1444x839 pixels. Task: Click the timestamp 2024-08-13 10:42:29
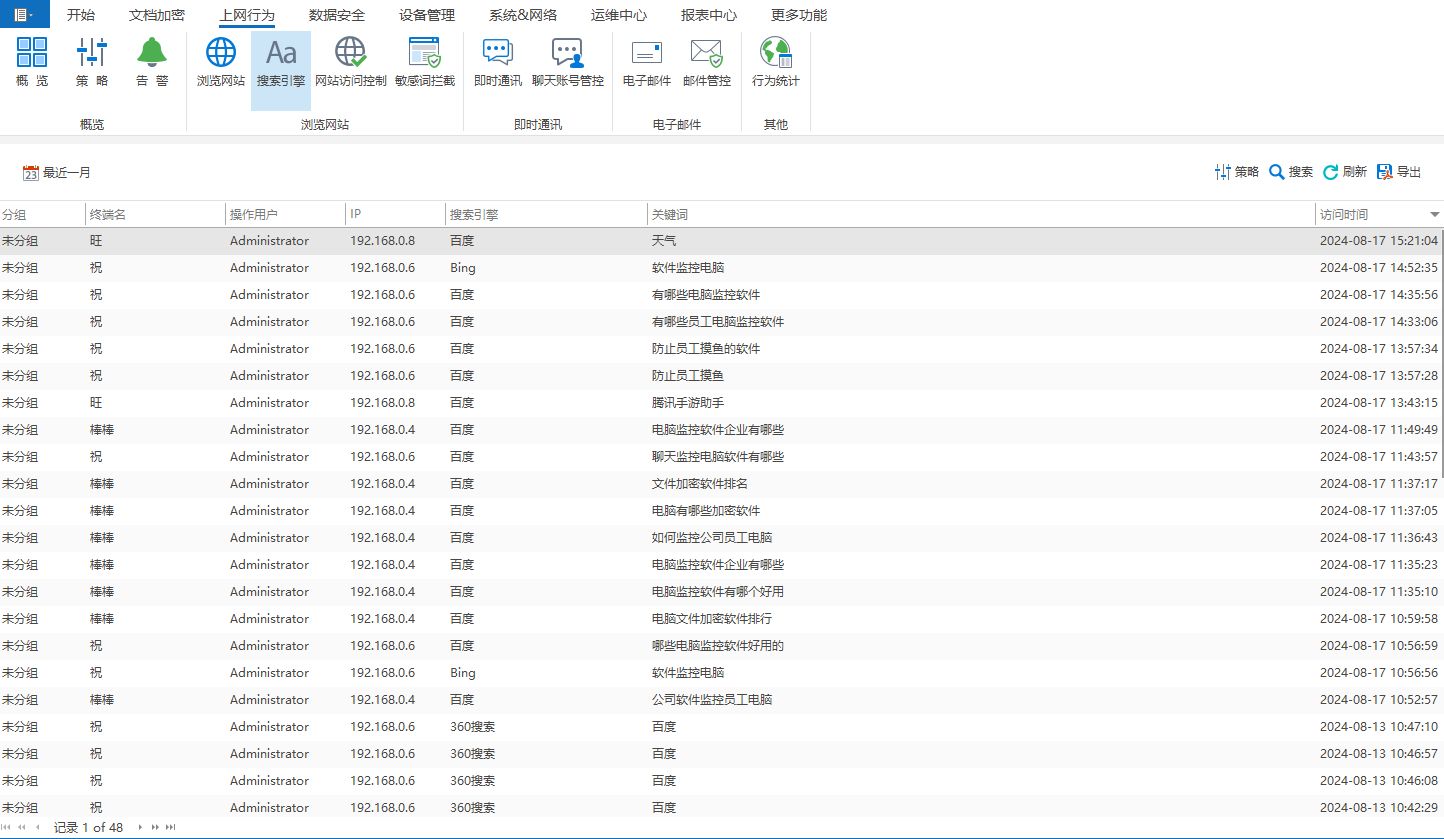1379,808
